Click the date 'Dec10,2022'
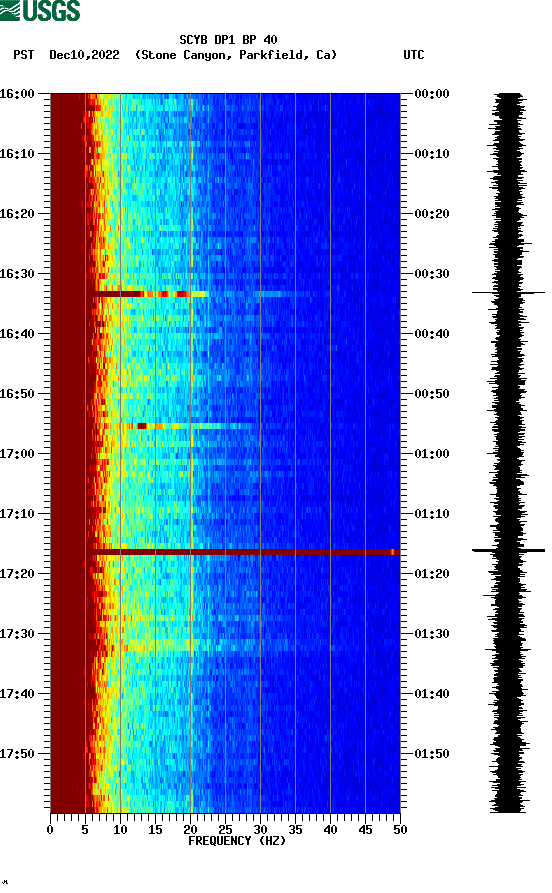 84,55
